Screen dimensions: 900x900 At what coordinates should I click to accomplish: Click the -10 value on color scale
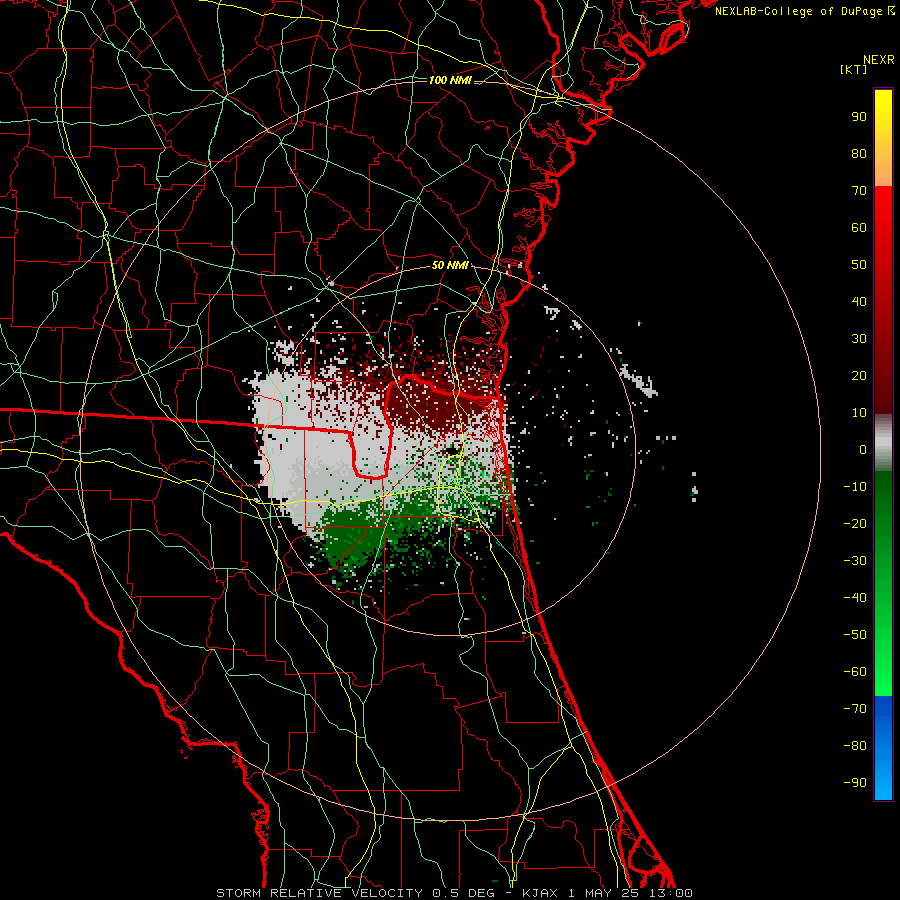(x=855, y=487)
